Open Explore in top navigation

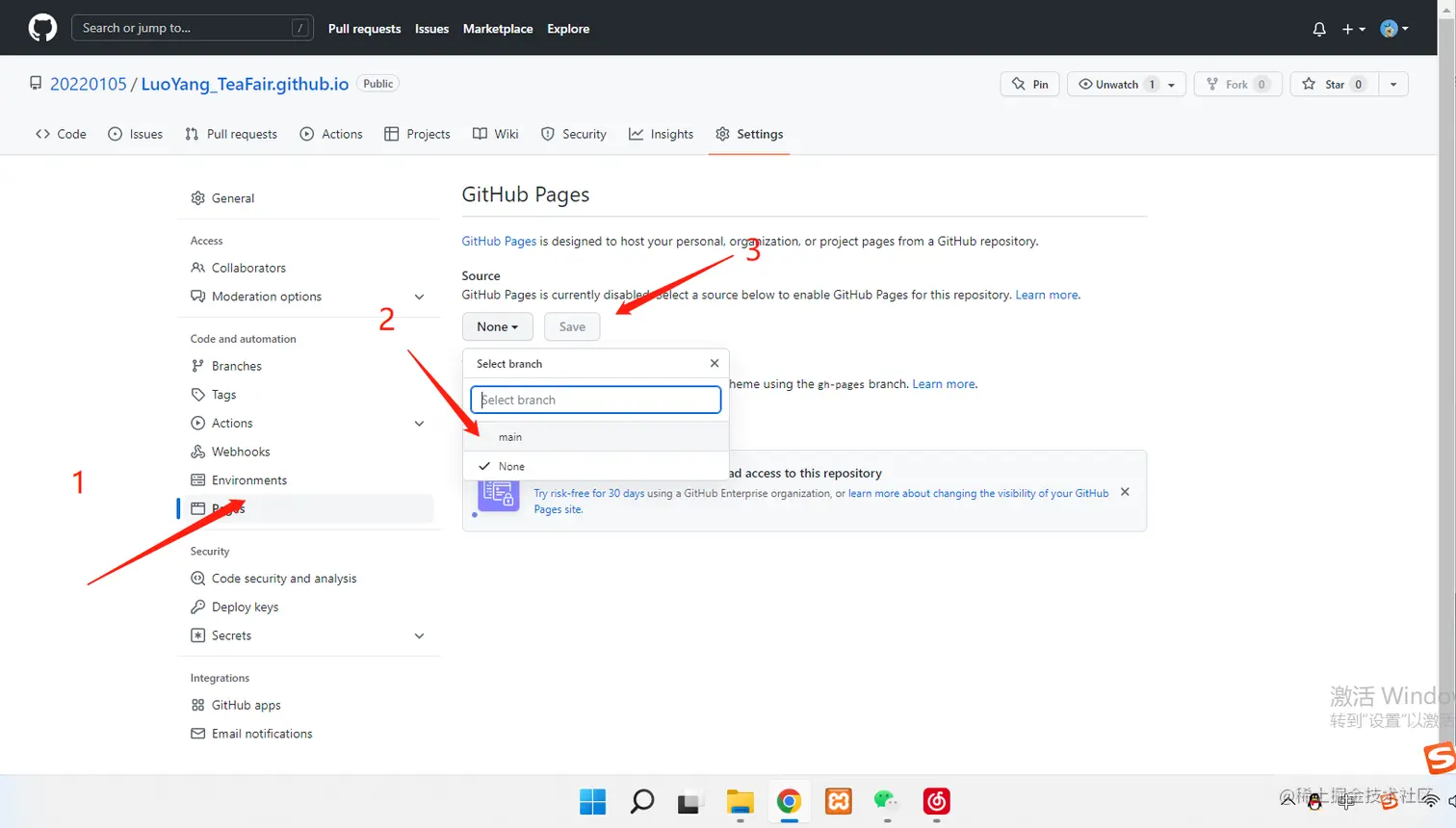[568, 29]
